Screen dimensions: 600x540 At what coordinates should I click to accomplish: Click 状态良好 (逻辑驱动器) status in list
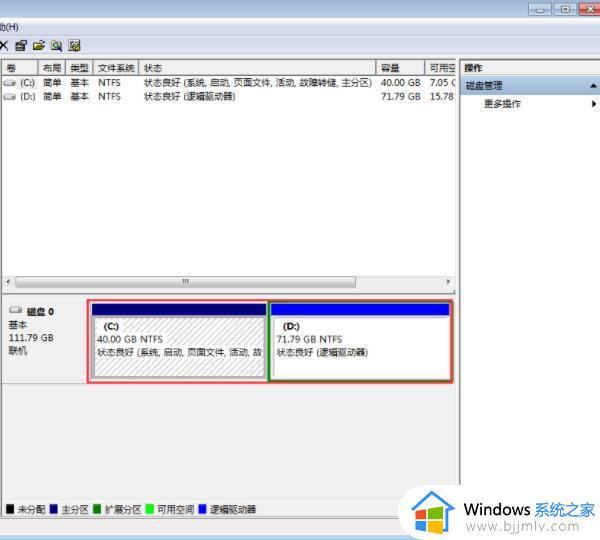189,97
